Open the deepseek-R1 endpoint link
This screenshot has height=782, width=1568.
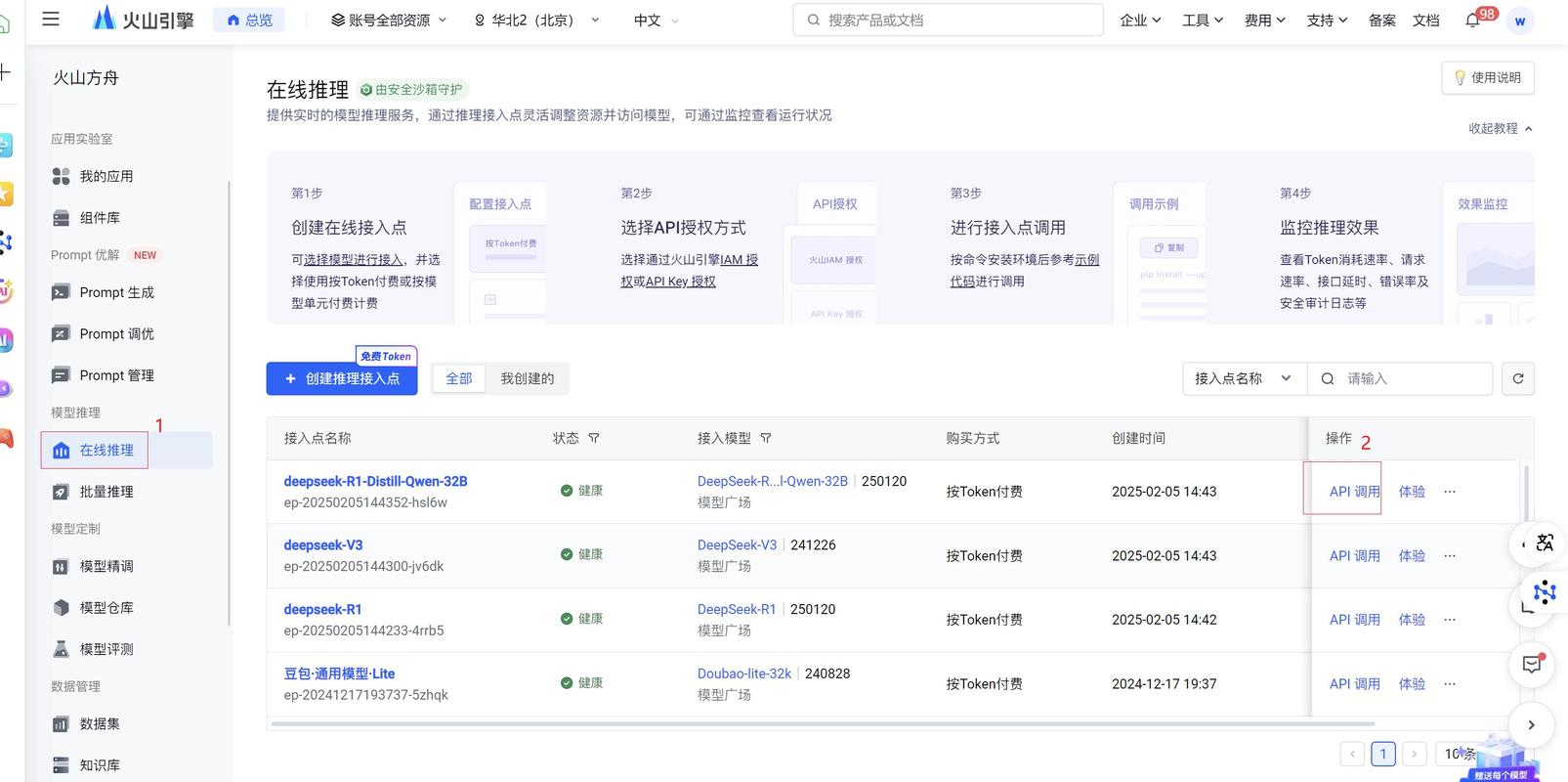point(322,609)
